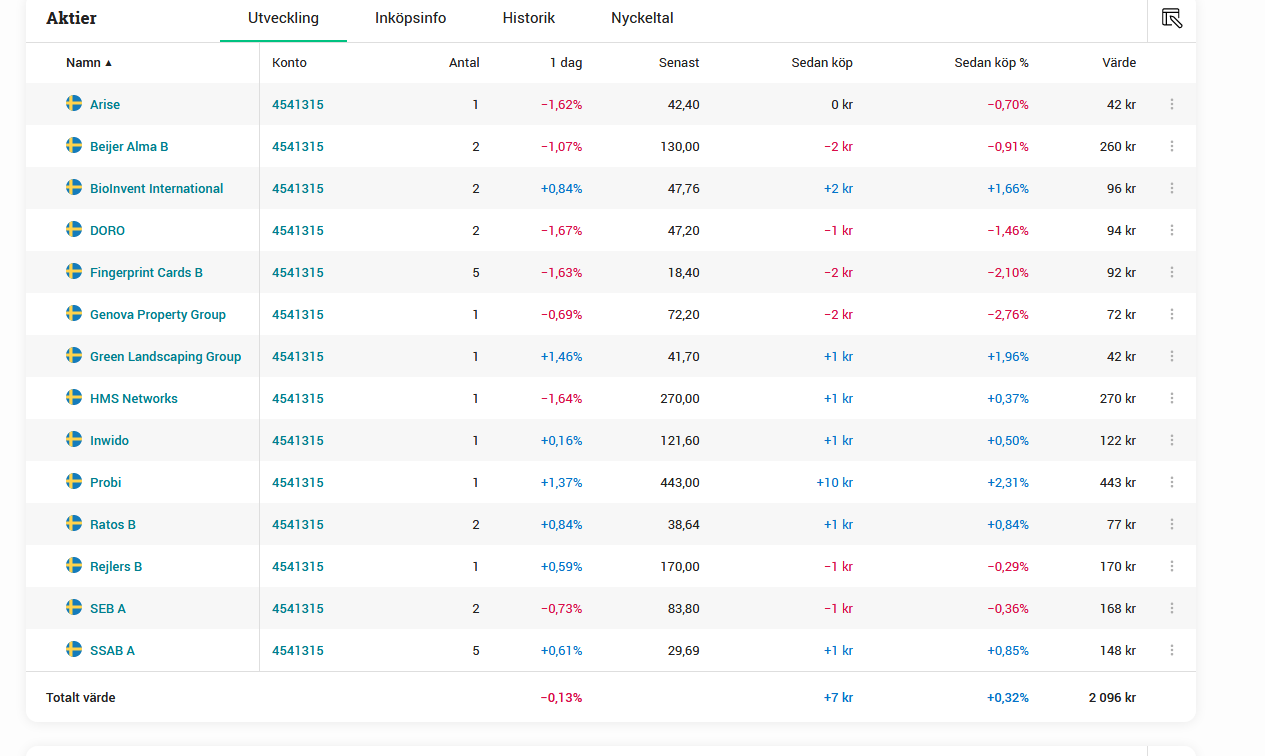
Task: Open kebab menu for Beijer Alma B
Action: click(1172, 146)
